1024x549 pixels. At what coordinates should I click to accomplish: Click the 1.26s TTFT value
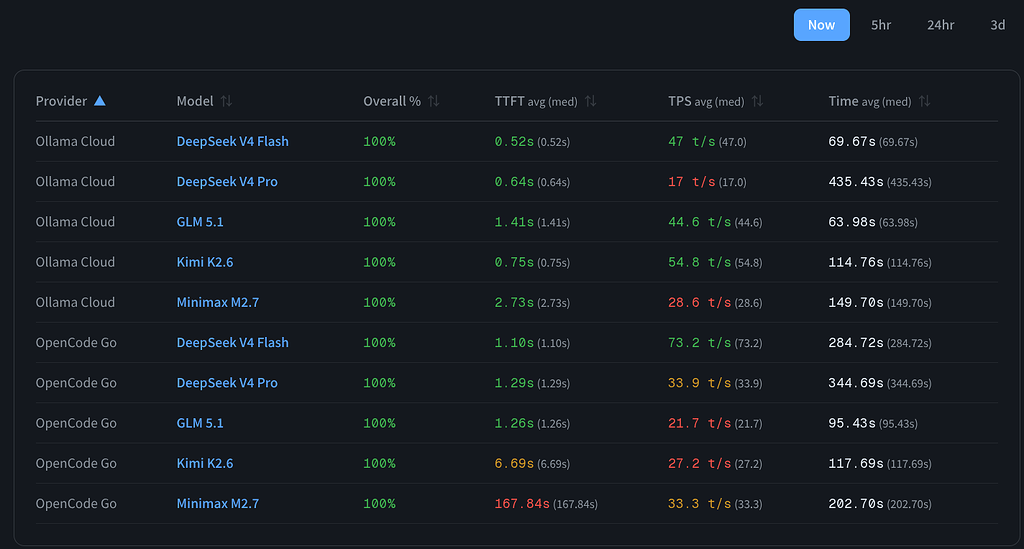(514, 423)
